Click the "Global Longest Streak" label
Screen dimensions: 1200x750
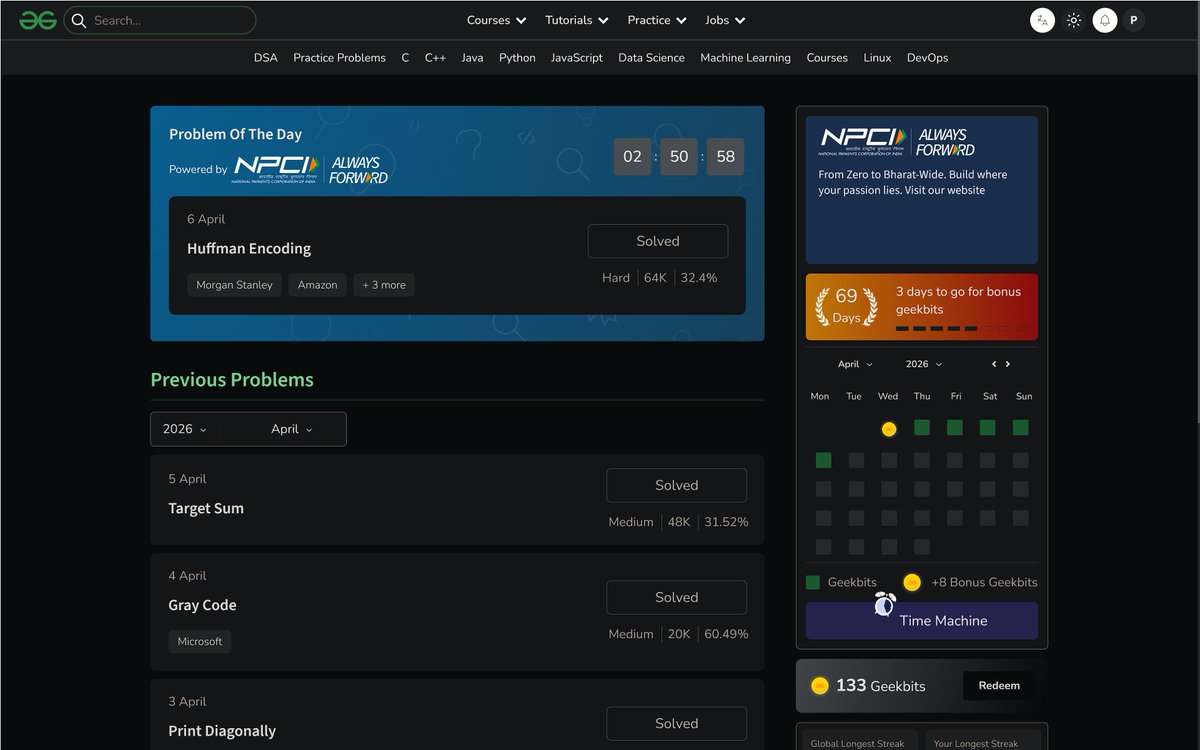pos(857,743)
